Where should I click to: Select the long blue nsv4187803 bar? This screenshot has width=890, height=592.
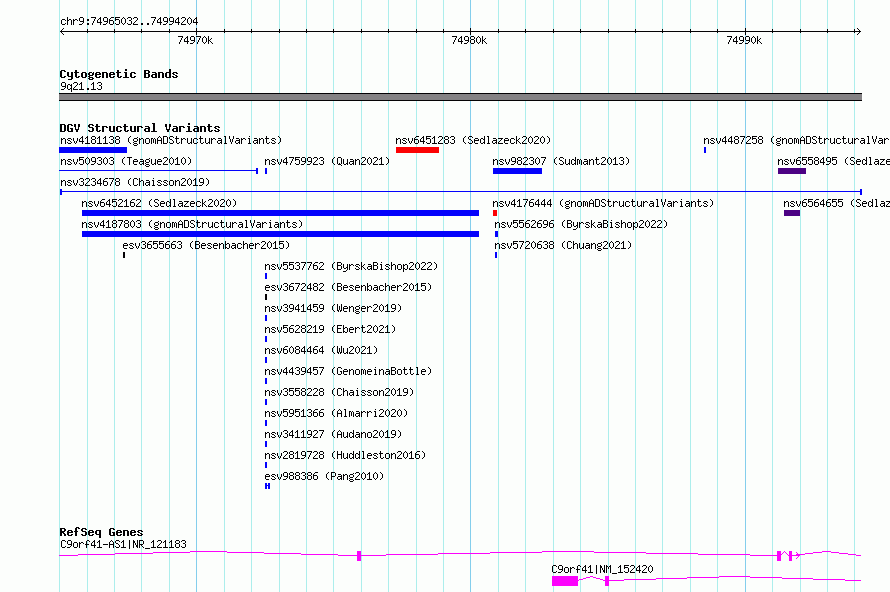tap(280, 234)
